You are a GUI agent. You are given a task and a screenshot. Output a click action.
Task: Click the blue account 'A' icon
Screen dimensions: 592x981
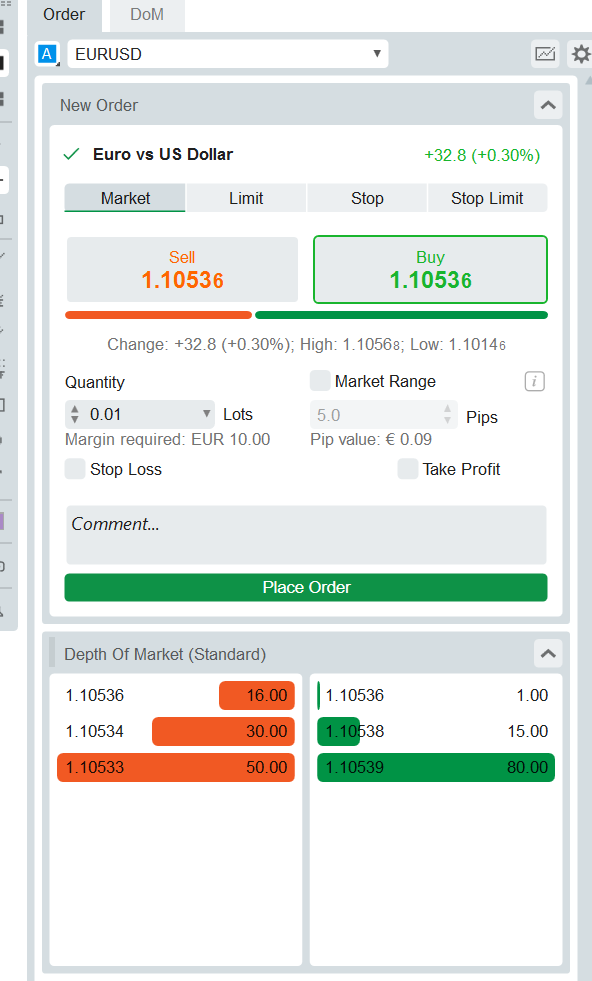[47, 54]
